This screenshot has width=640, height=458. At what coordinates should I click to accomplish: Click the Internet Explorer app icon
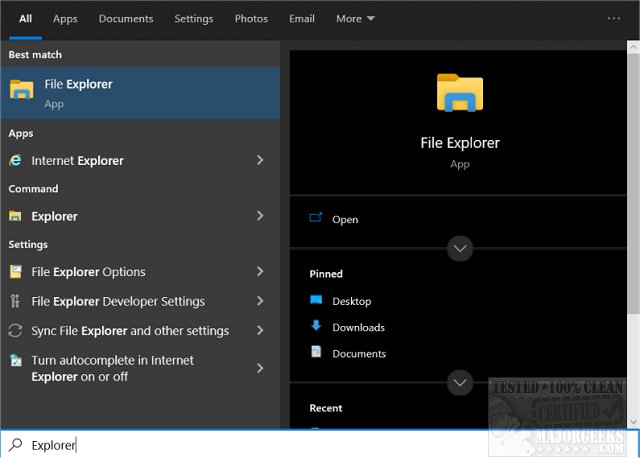tap(16, 161)
